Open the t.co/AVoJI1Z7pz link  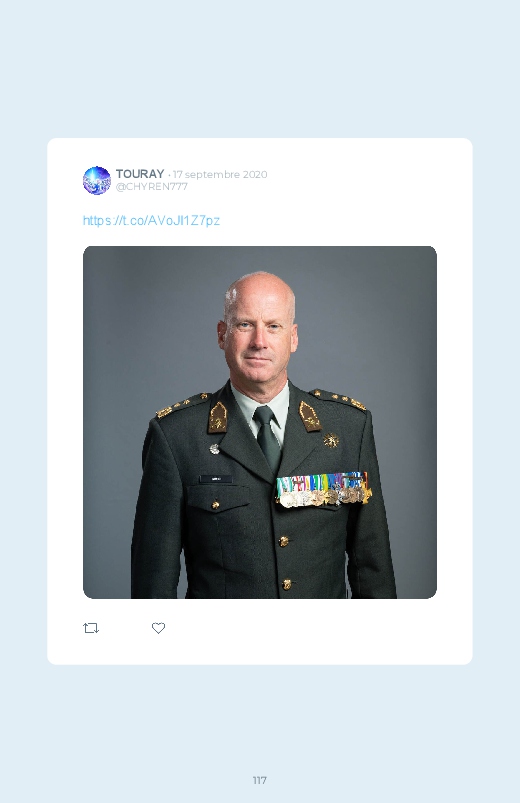coord(151,221)
